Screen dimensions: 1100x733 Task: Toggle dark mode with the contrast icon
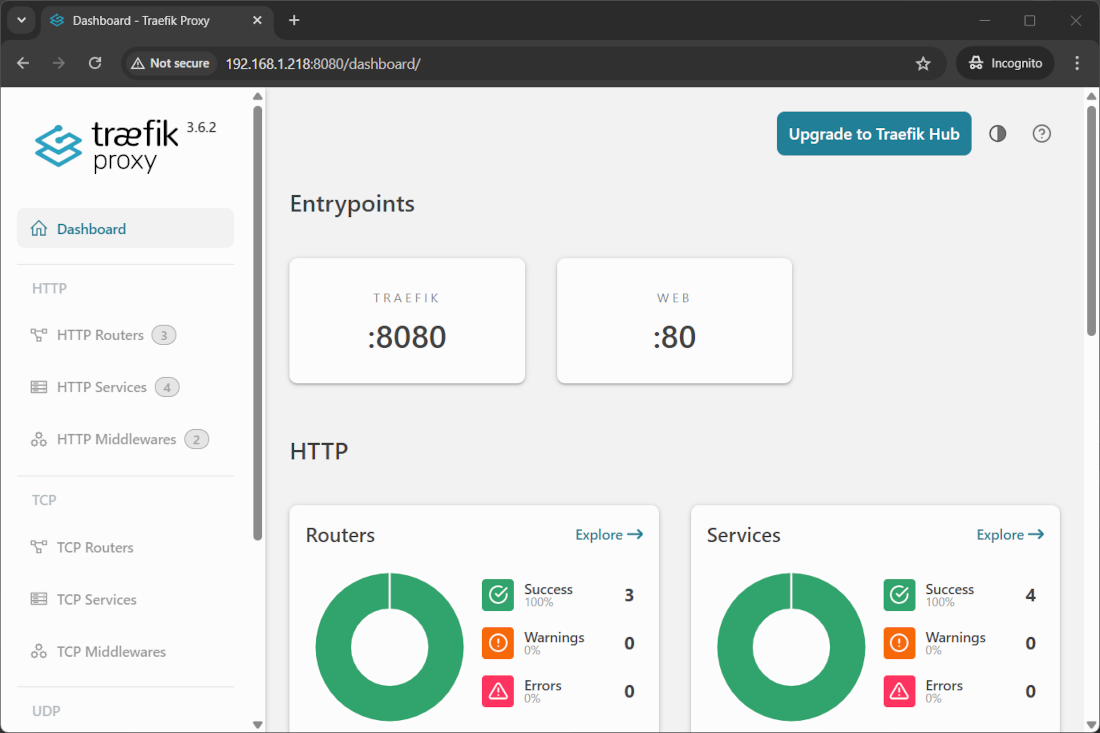click(x=997, y=133)
